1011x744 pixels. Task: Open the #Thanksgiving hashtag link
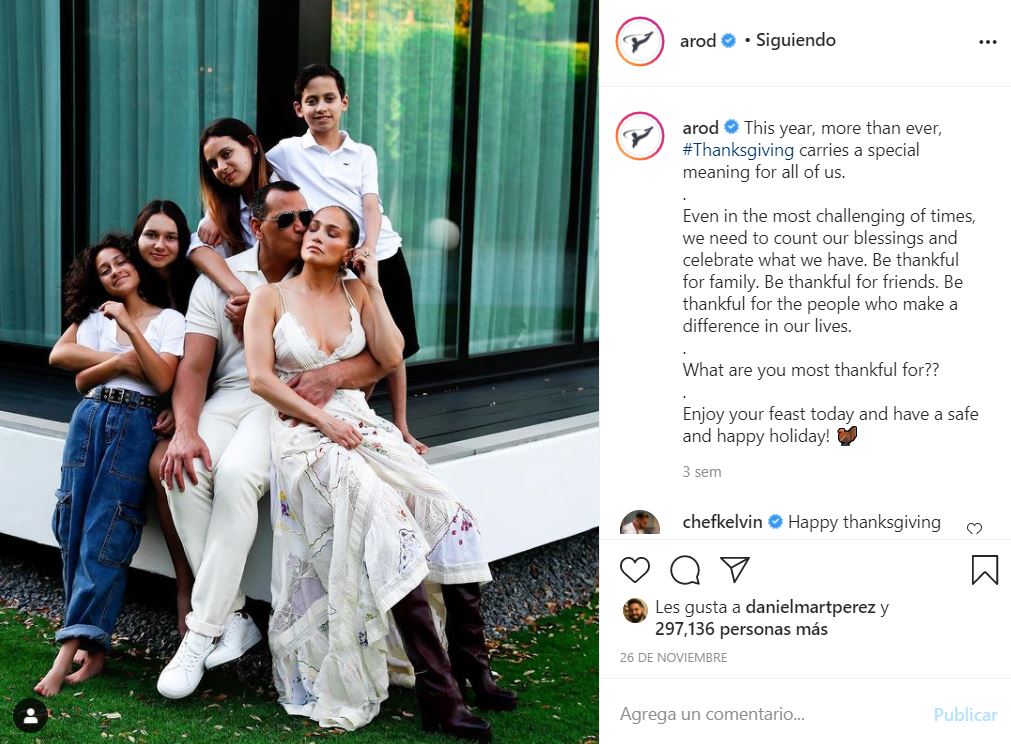pyautogui.click(x=738, y=150)
